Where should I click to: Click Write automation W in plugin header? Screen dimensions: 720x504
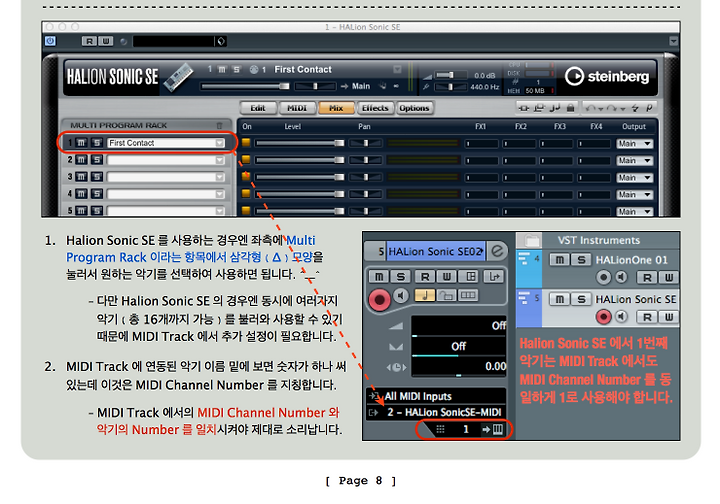pyautogui.click(x=106, y=41)
